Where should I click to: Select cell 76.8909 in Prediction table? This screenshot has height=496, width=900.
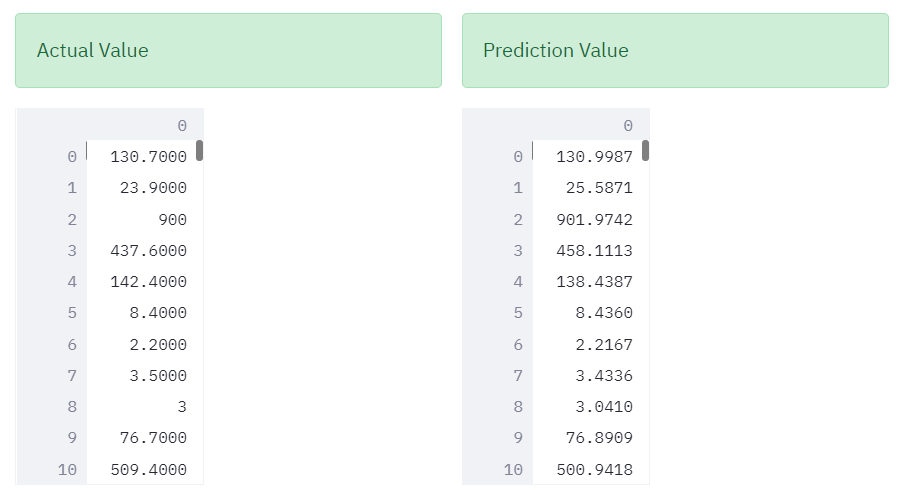[587, 437]
